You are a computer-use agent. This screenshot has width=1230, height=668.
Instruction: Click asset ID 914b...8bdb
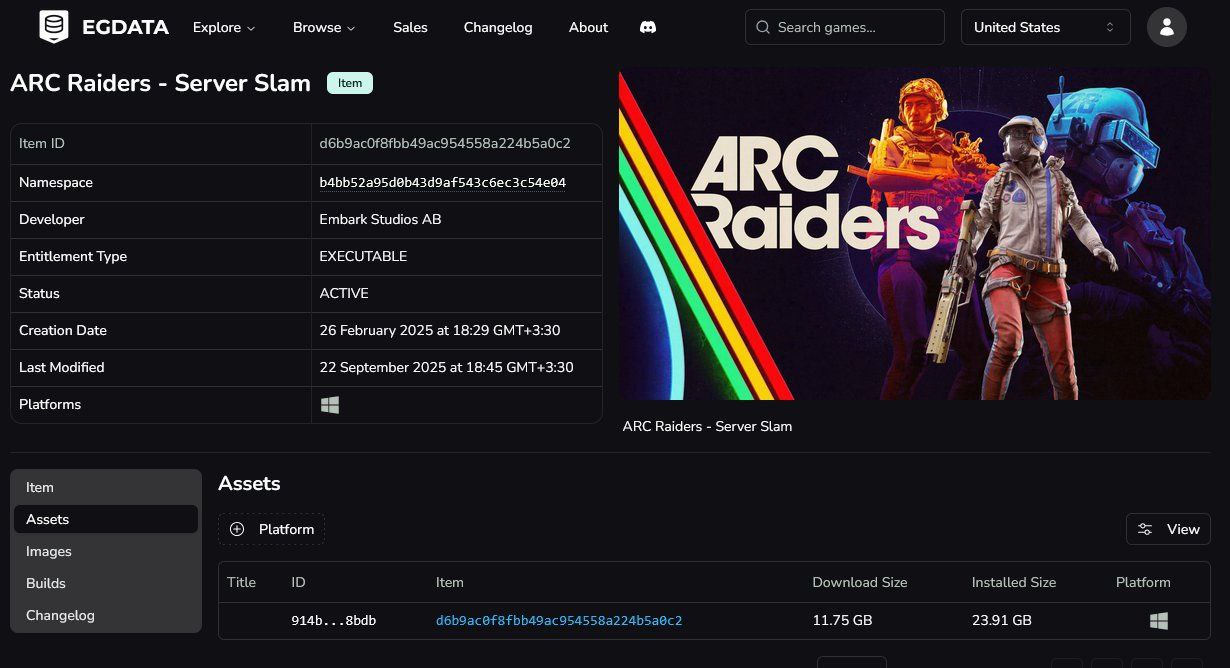(334, 621)
